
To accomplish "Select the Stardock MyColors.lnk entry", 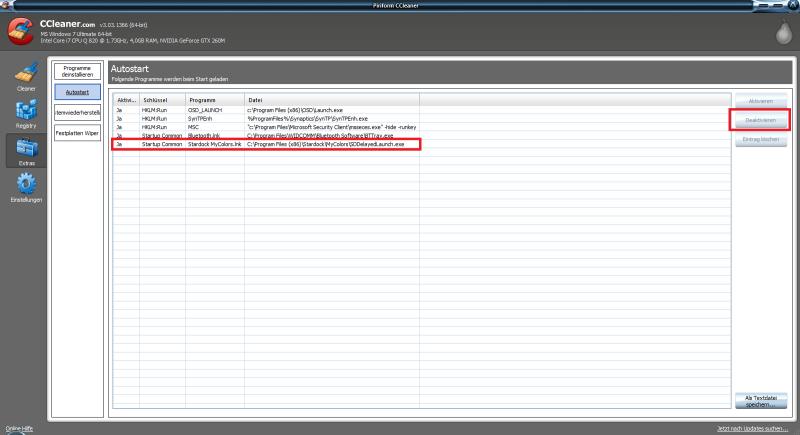I will coord(214,144).
